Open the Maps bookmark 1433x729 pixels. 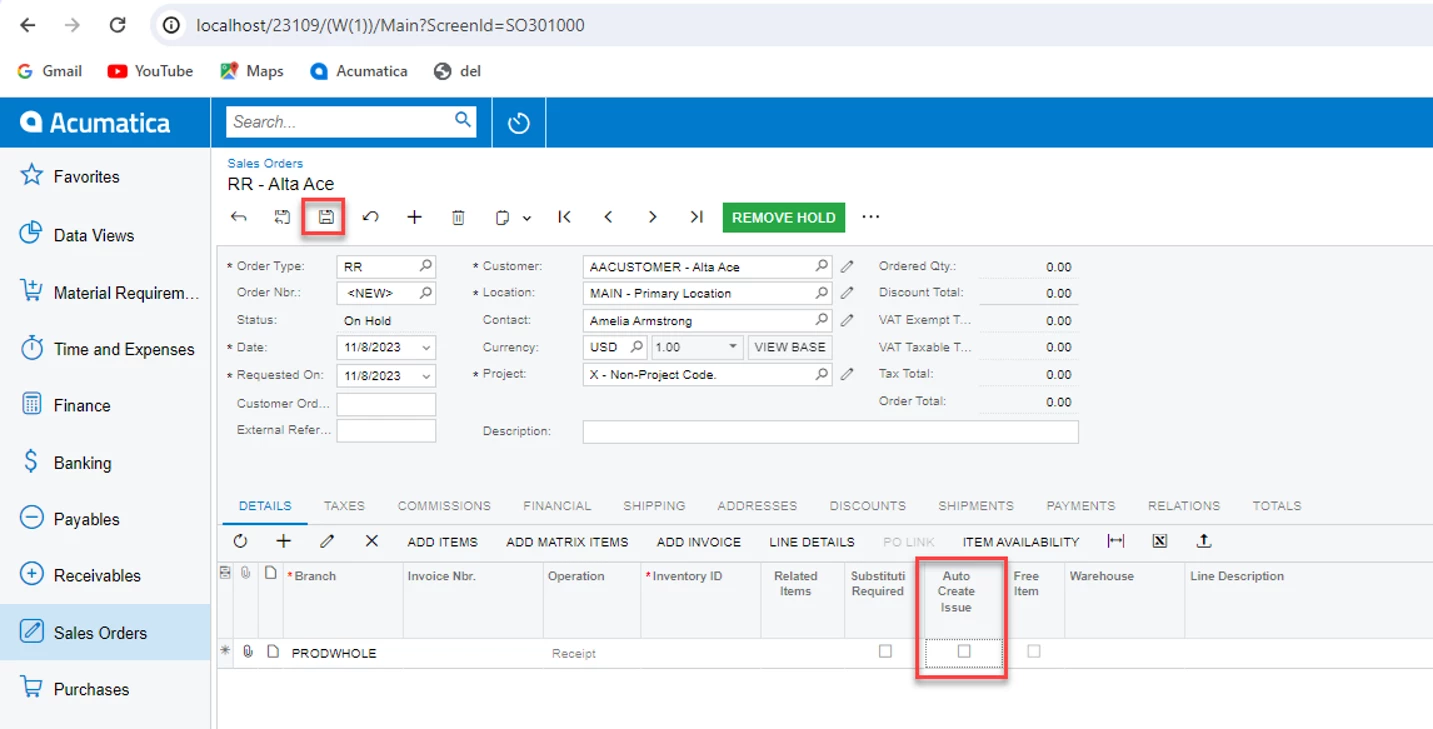click(252, 71)
